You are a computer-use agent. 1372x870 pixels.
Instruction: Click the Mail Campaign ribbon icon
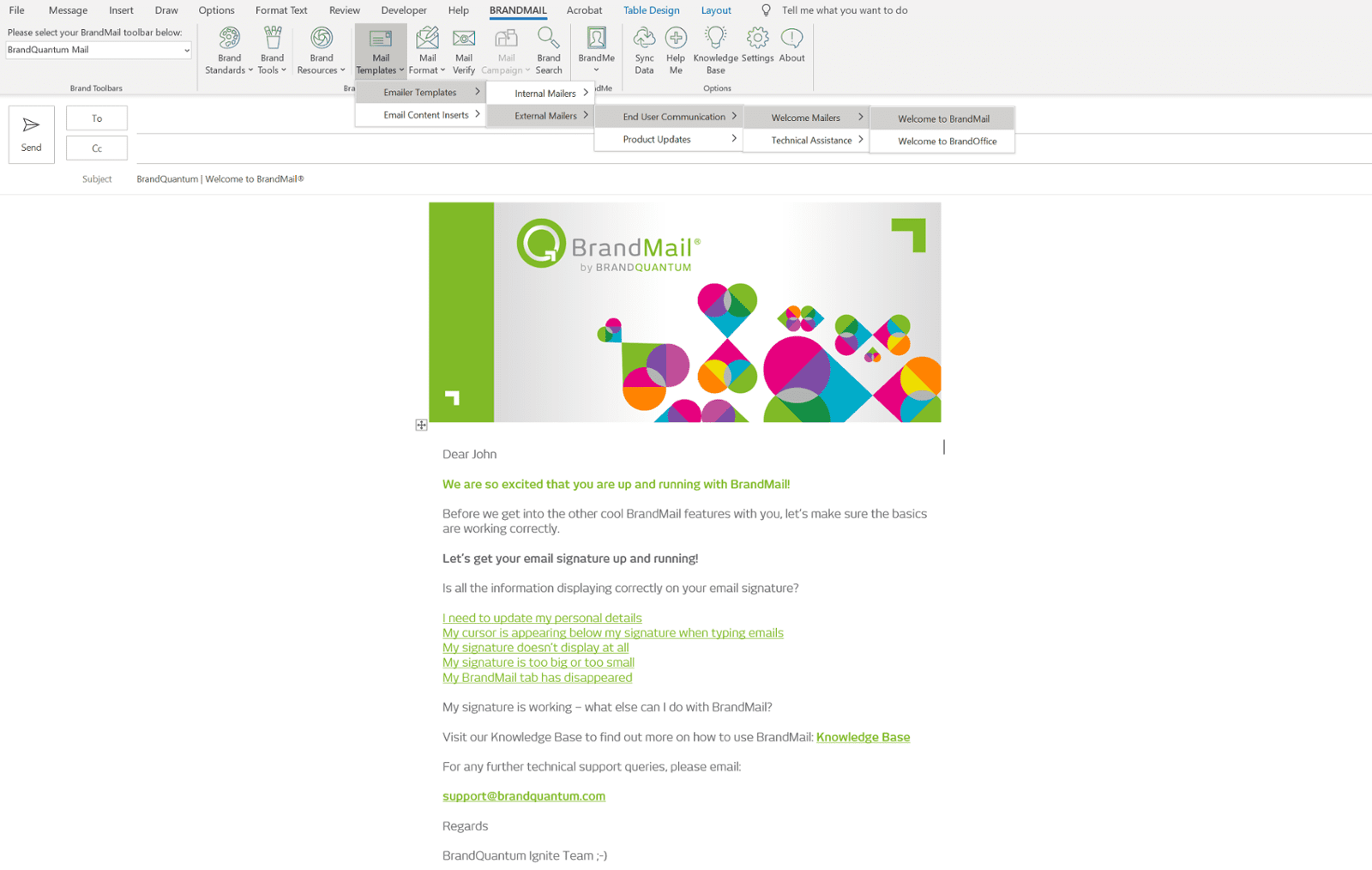[506, 50]
